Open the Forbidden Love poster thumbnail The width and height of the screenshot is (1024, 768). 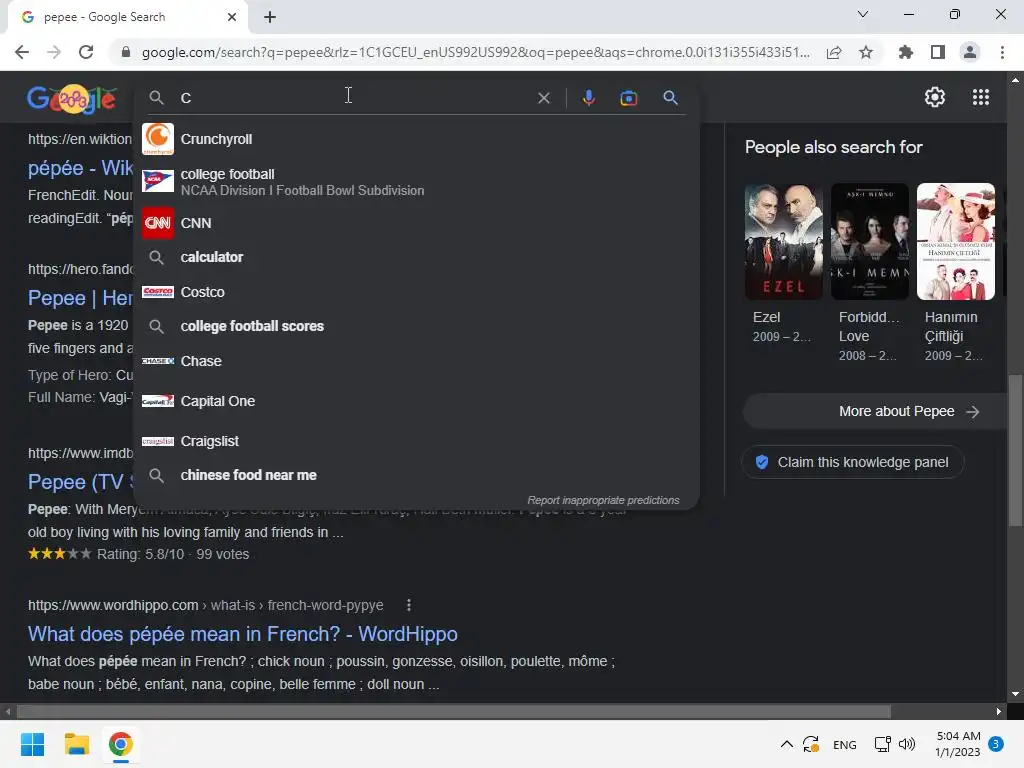[x=869, y=242]
